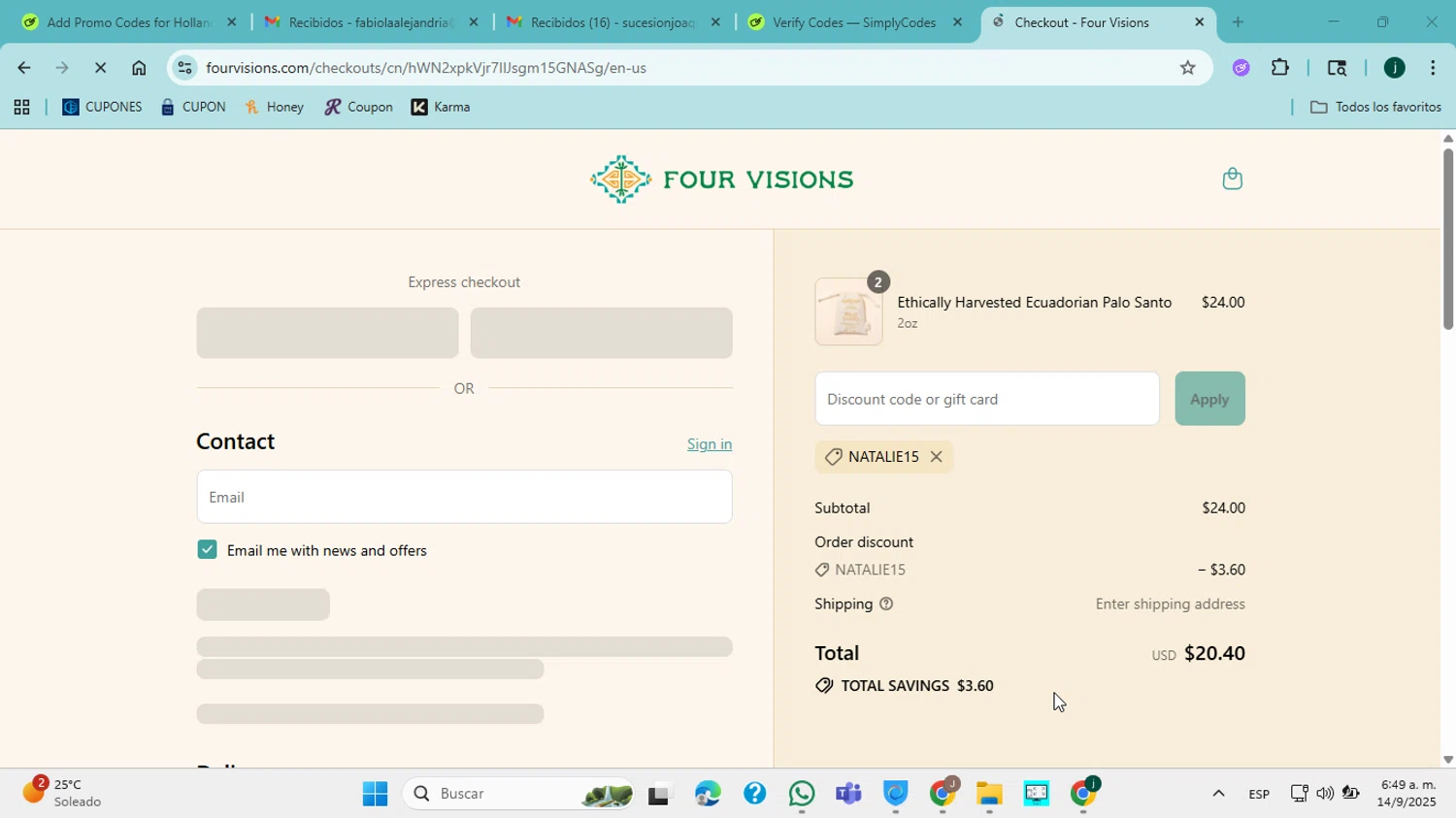1456x818 pixels.
Task: Open a new browser tab
Action: pos(1238,22)
